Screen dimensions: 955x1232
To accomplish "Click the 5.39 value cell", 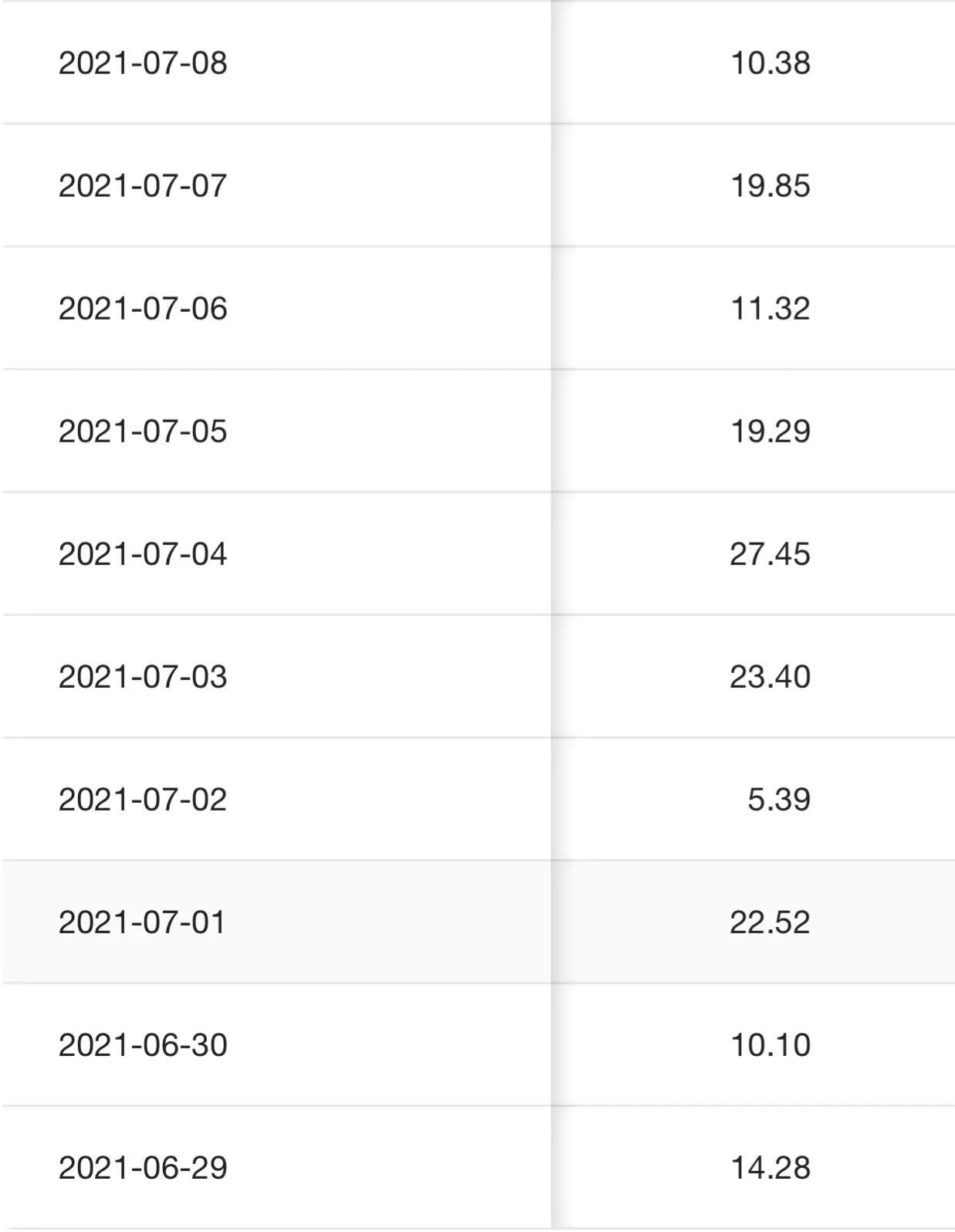I will 778,799.
